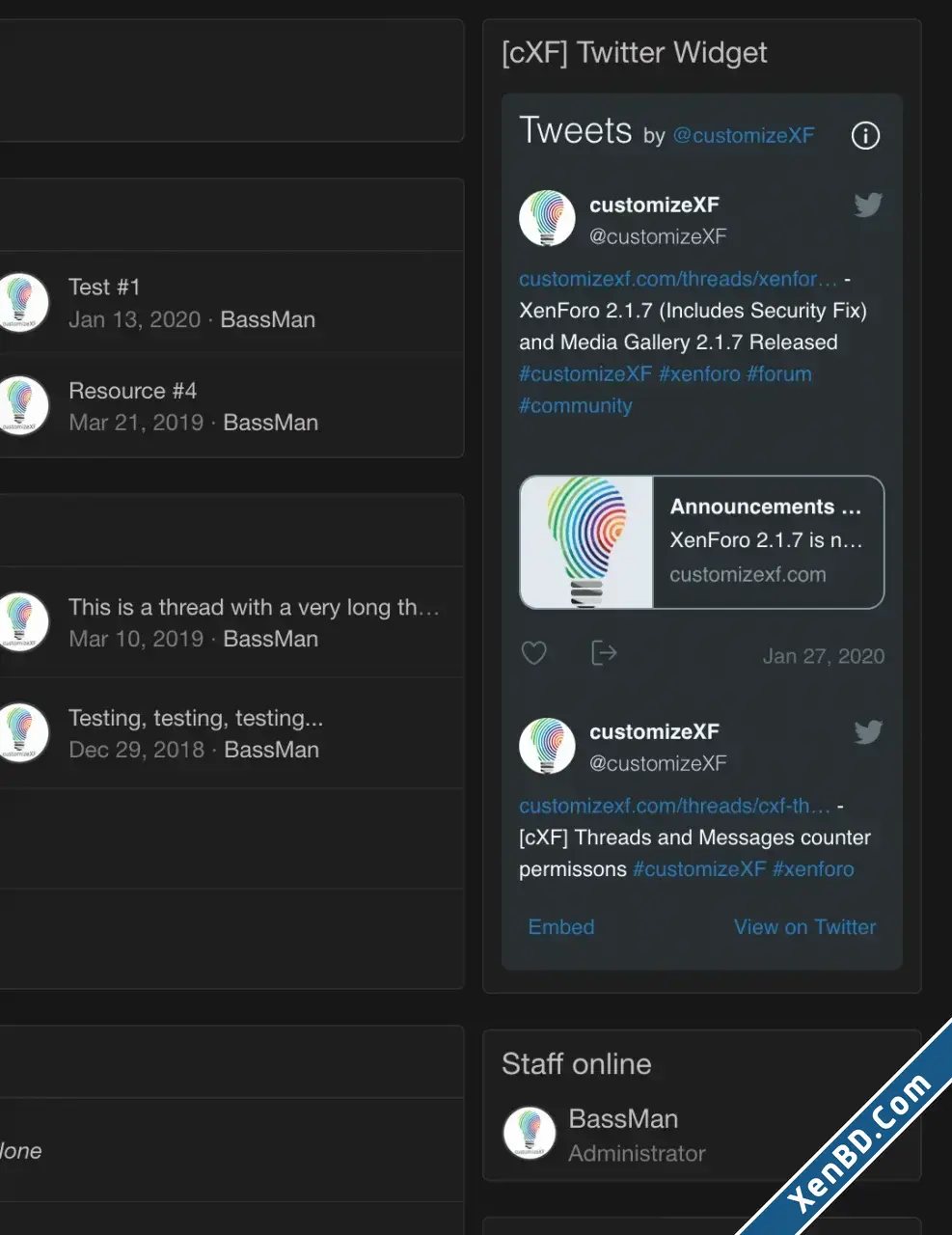Click the [cXF] Twitter Widget heading

(x=635, y=52)
